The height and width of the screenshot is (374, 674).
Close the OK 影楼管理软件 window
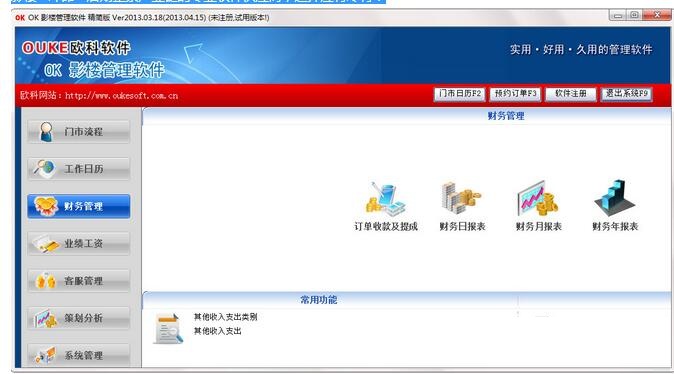pos(657,16)
